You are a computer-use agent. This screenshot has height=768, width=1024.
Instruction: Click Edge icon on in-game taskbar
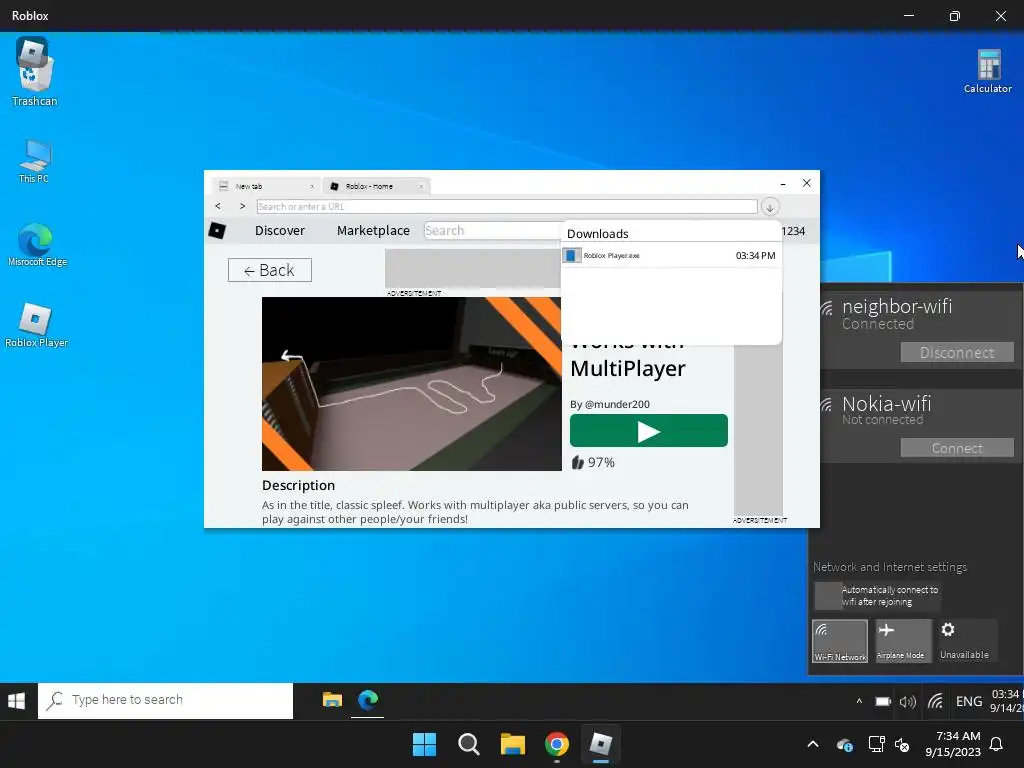point(368,700)
